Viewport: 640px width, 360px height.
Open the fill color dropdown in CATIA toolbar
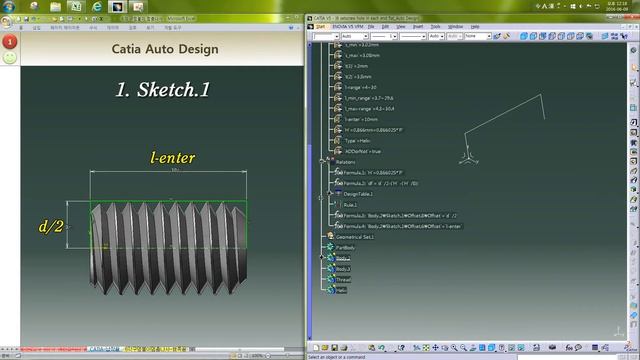[x=337, y=36]
